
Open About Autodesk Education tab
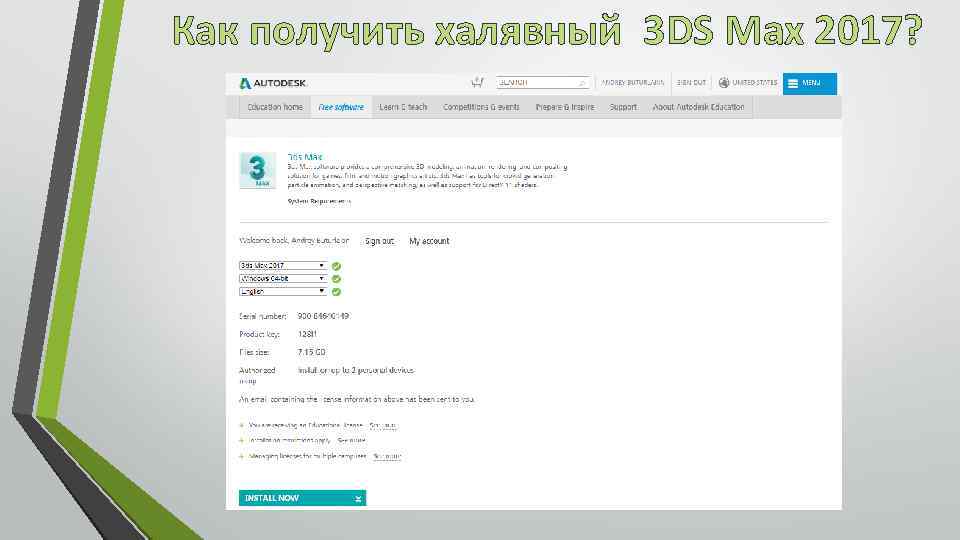click(x=699, y=107)
